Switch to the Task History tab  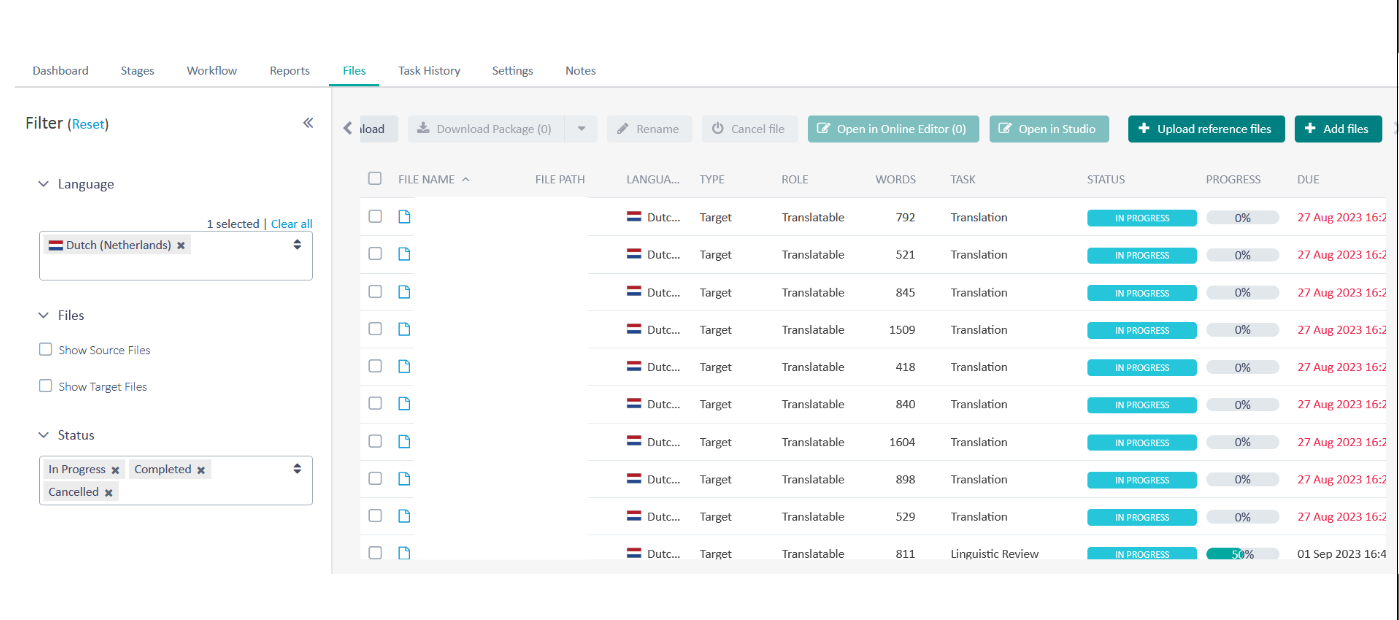429,70
